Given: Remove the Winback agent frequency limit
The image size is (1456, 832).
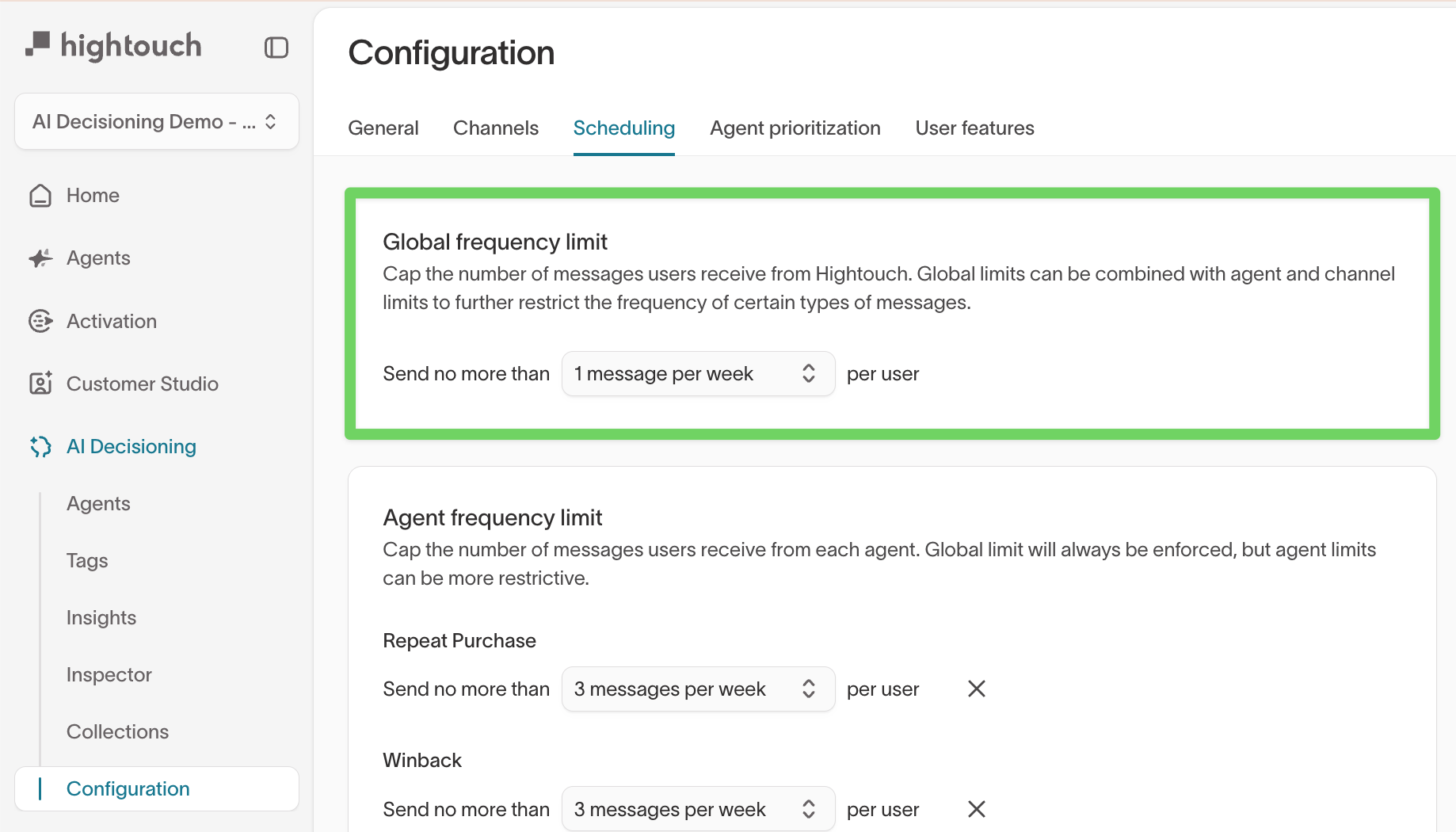Looking at the screenshot, I should click(976, 809).
